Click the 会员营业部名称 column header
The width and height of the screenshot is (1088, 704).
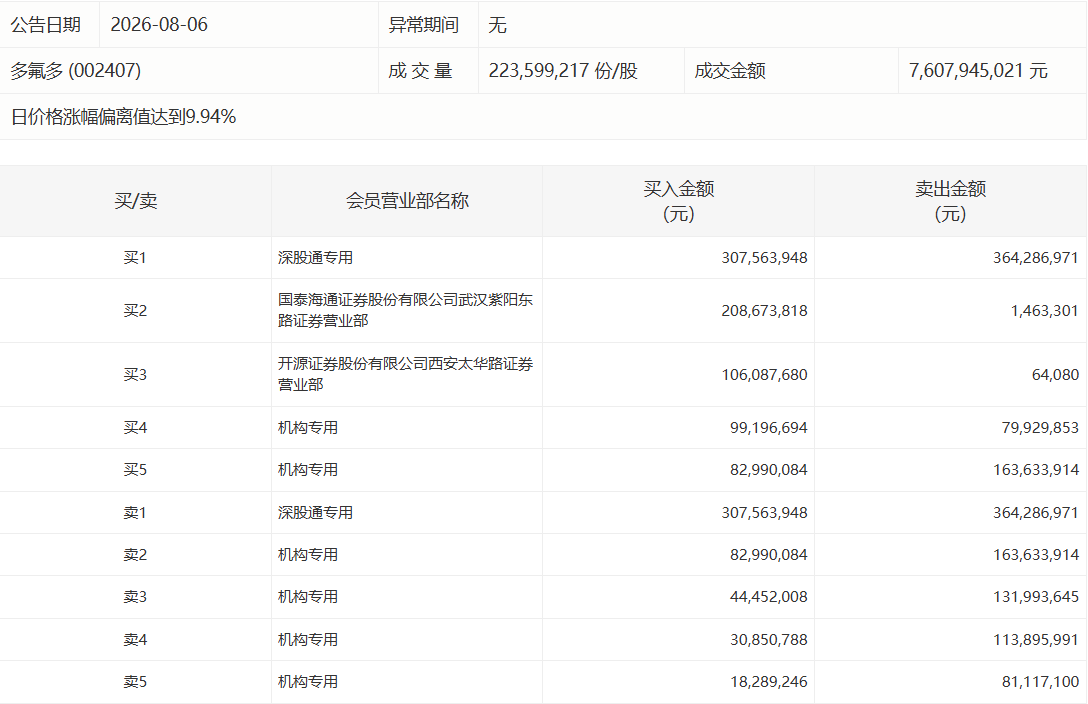[x=407, y=201]
